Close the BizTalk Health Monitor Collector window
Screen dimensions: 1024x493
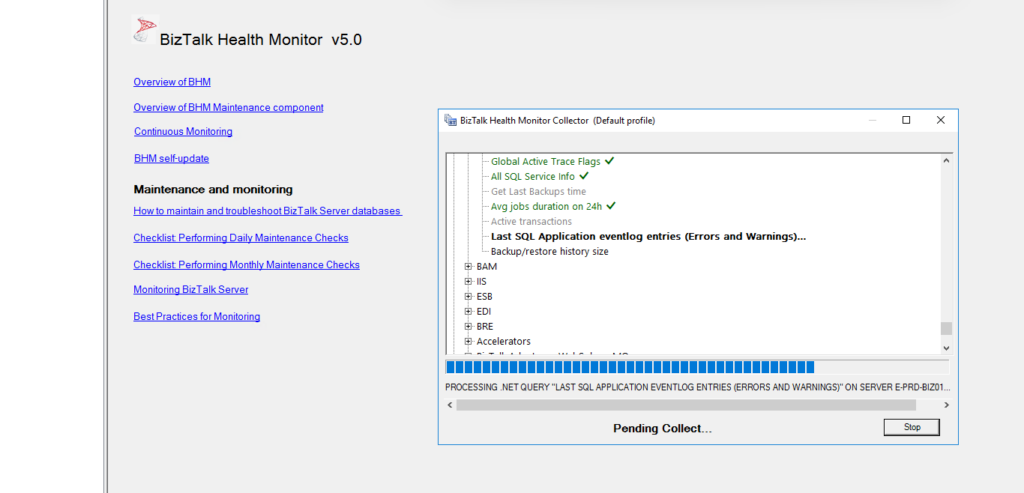(940, 120)
